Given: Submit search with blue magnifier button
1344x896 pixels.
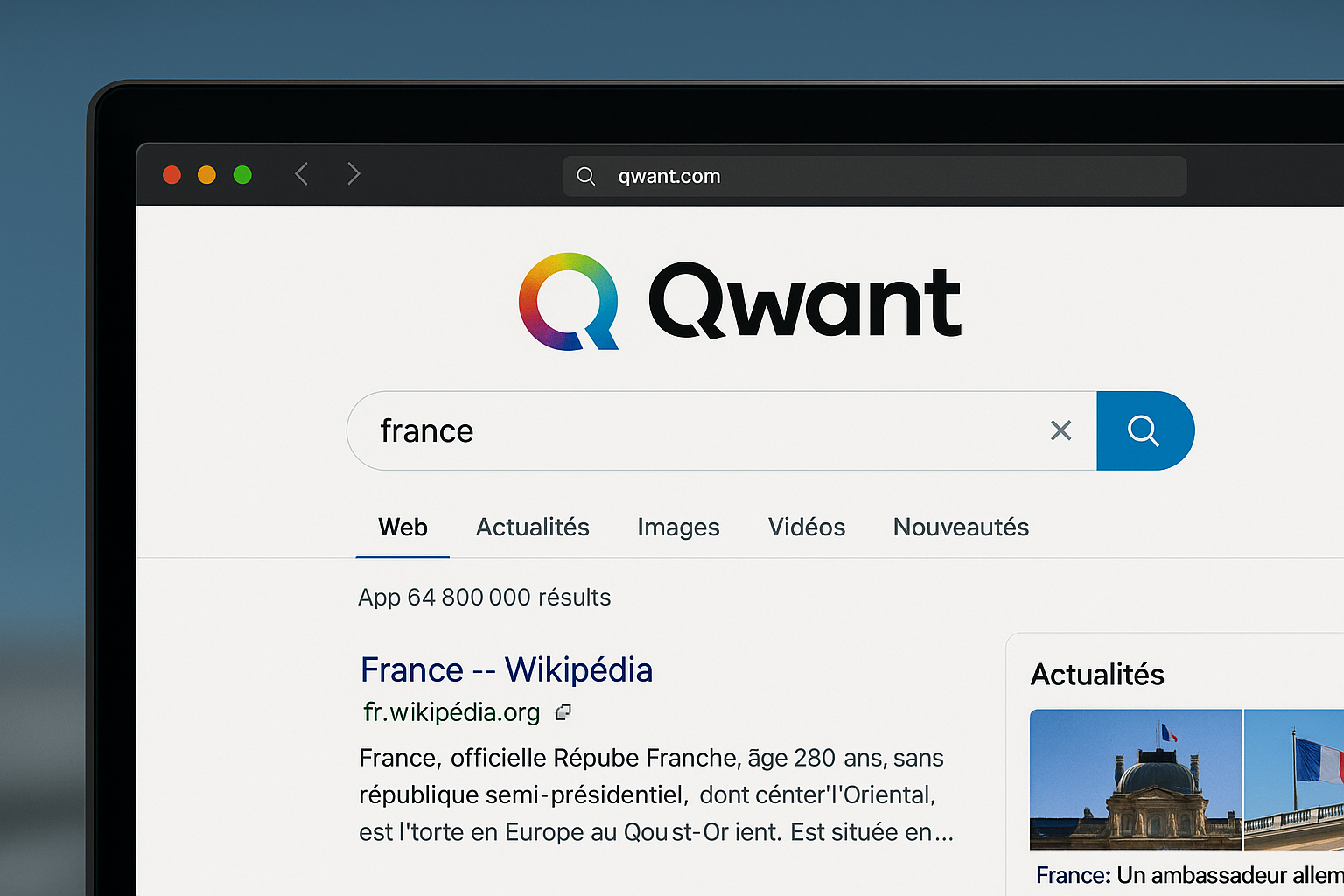Looking at the screenshot, I should click(x=1144, y=430).
